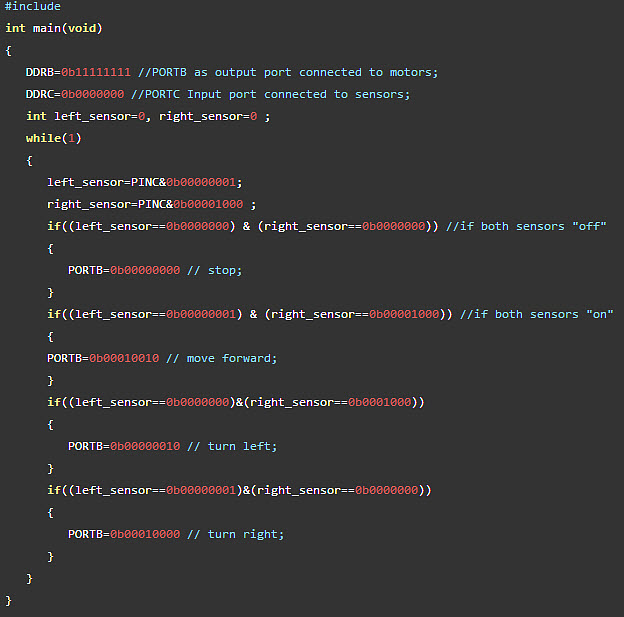Screen dimensions: 624x617
Task: Click the "int main(void)" function declaration
Action: pos(54,28)
